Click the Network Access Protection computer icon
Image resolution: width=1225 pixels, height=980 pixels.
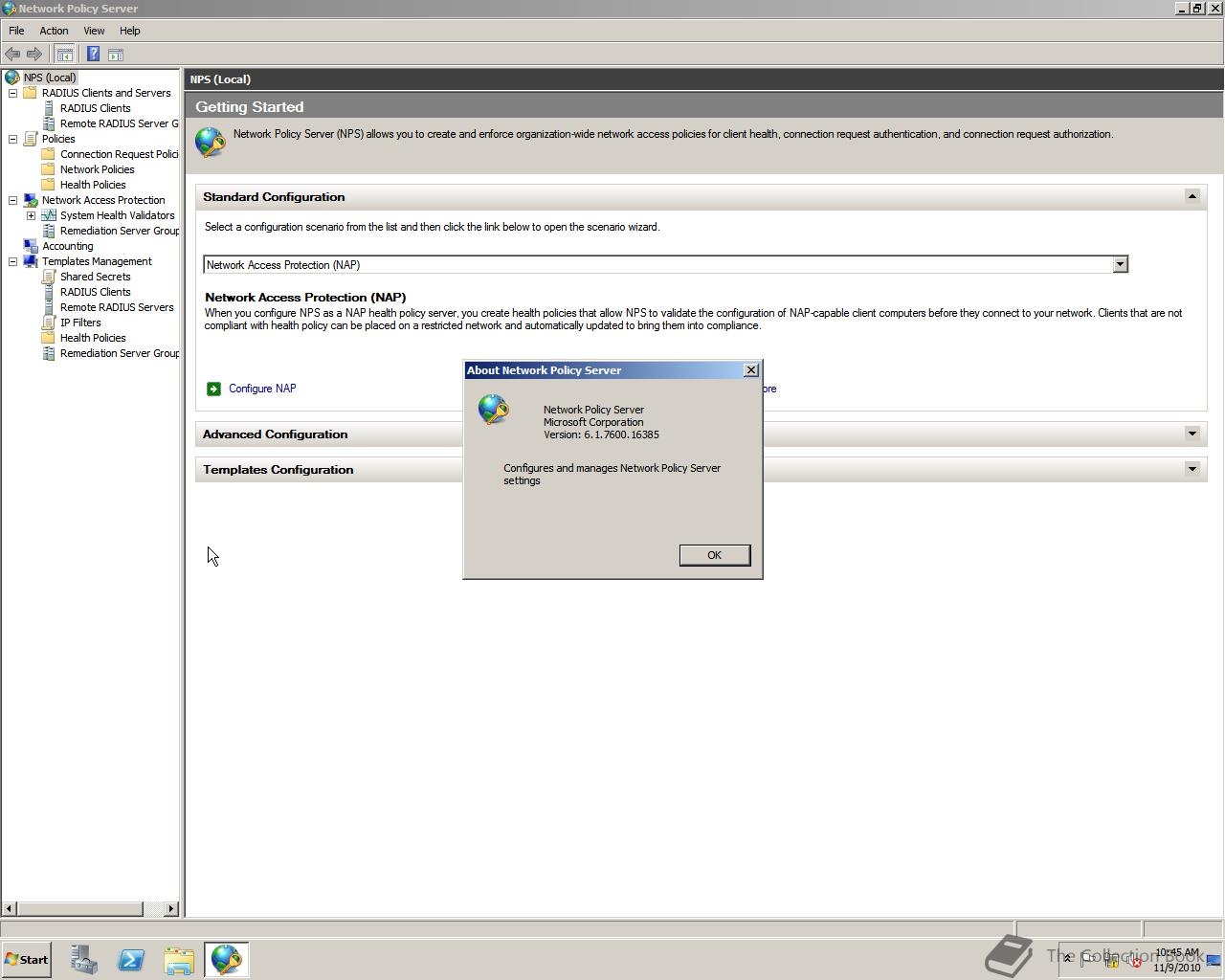(x=30, y=200)
